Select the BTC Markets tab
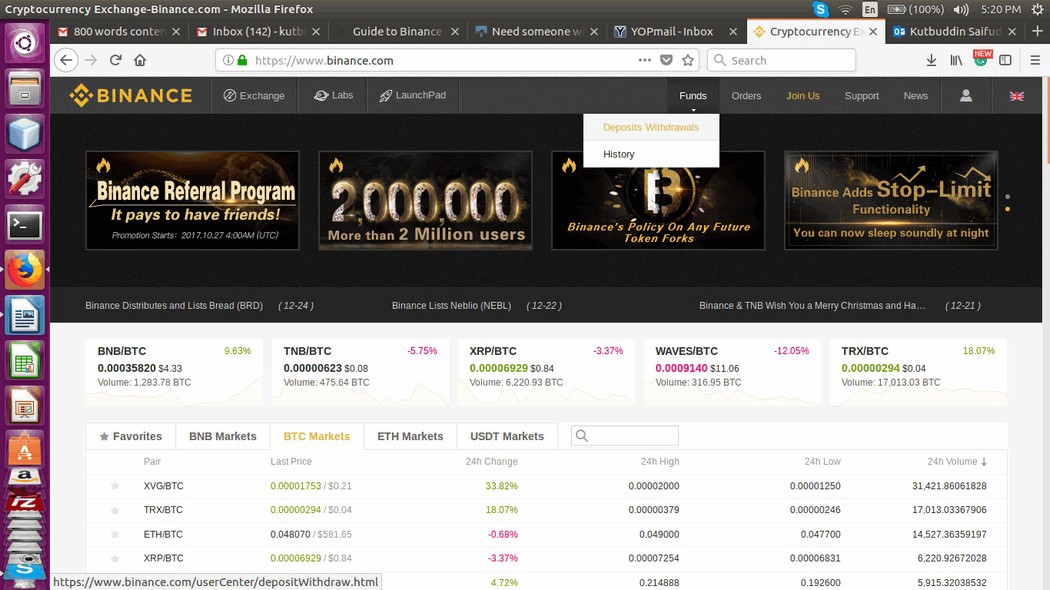This screenshot has width=1050, height=590. click(317, 436)
